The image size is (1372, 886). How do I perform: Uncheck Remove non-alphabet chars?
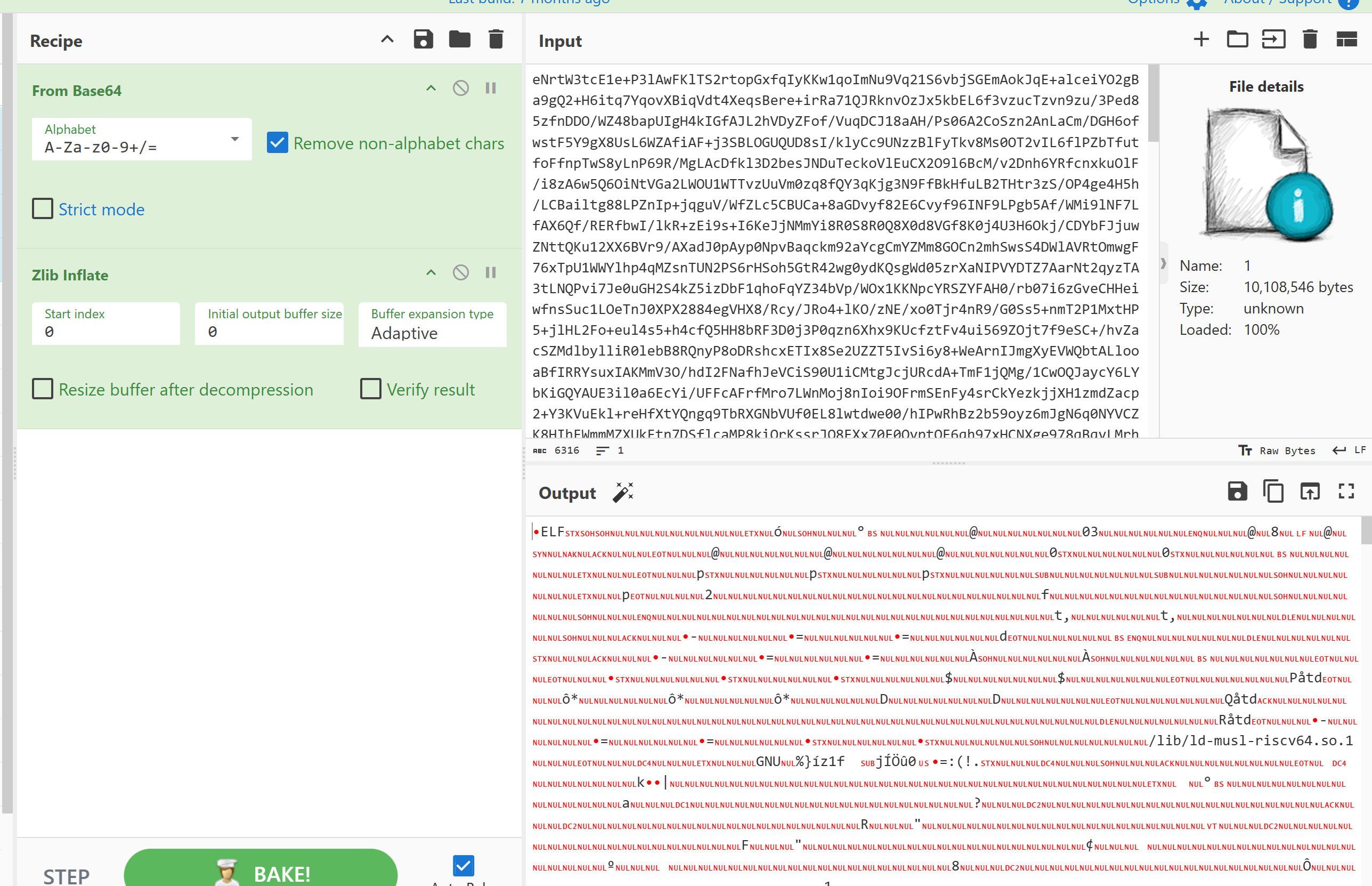tap(278, 143)
